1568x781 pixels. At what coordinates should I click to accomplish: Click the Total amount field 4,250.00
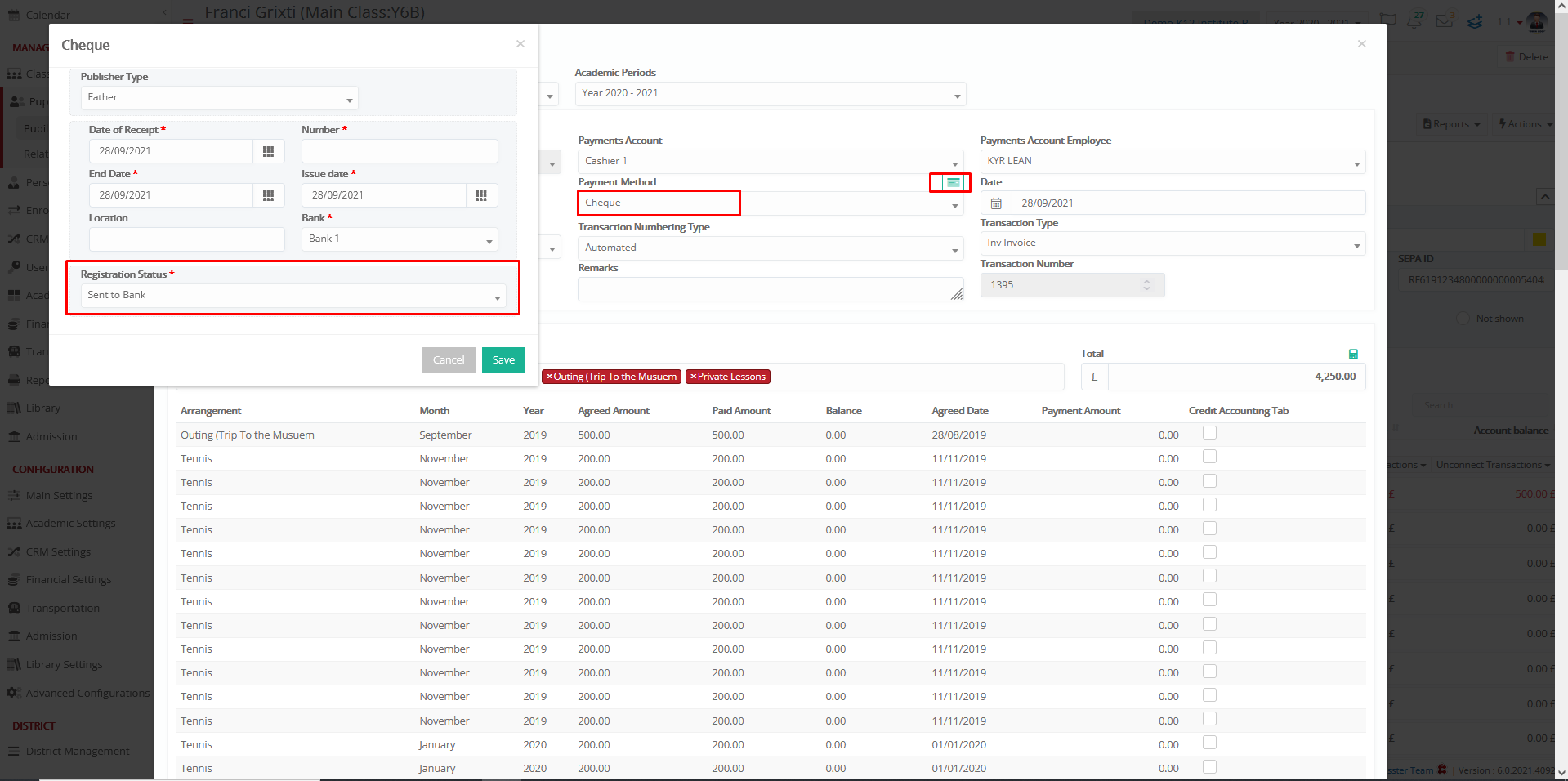pos(1237,377)
